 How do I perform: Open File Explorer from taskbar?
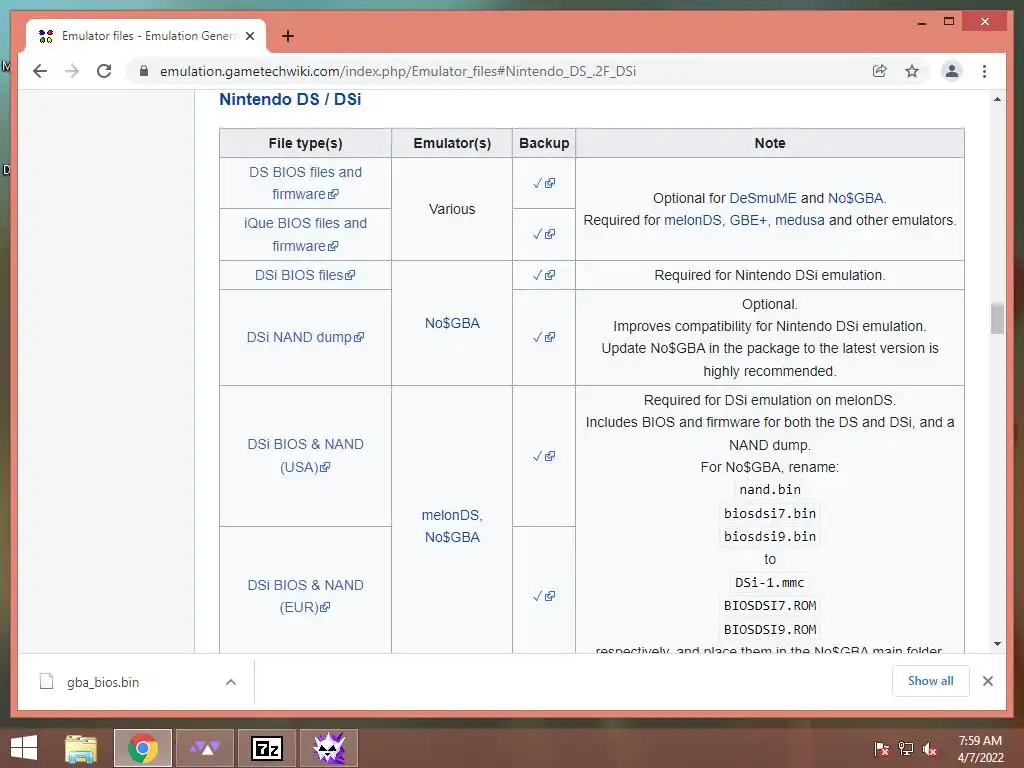81,748
